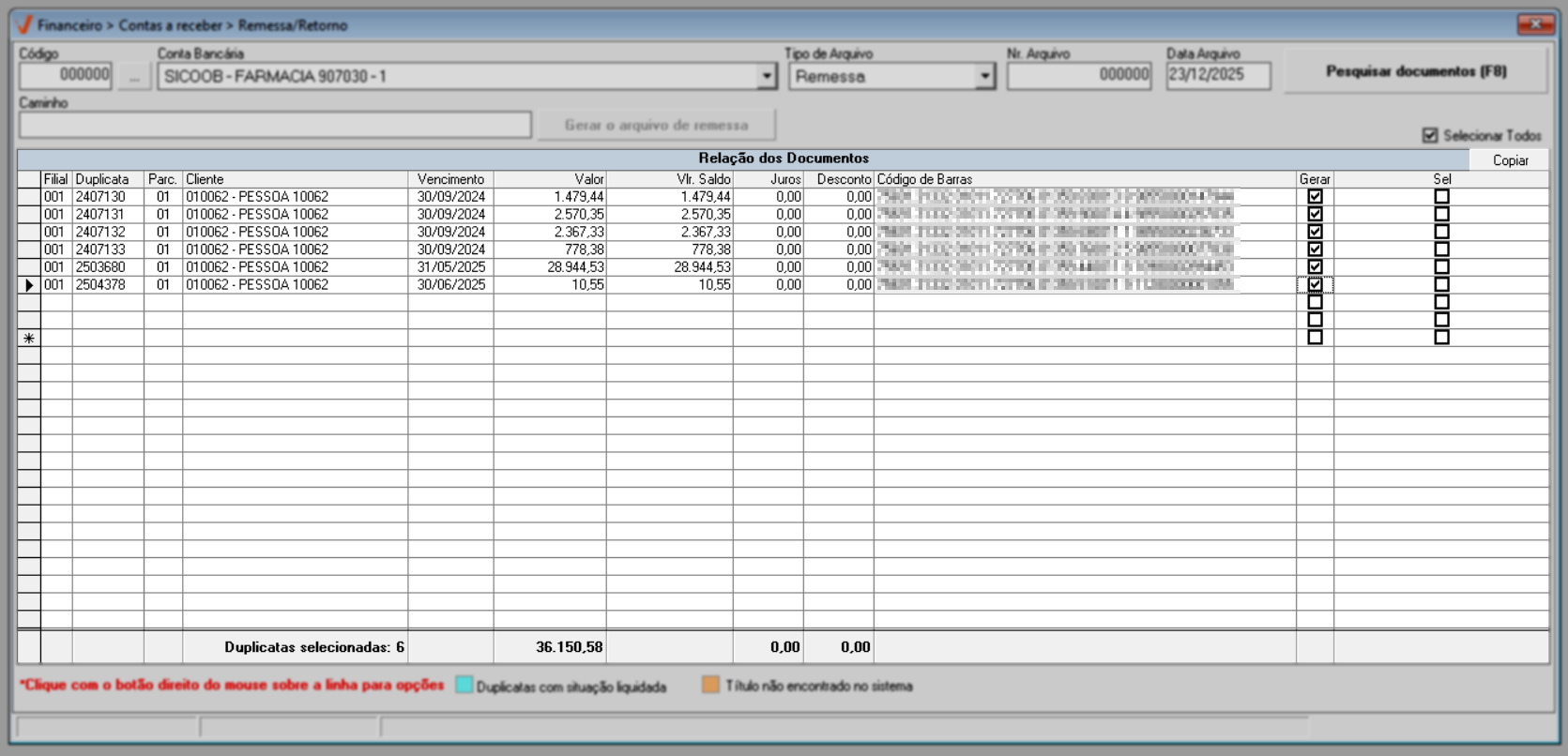This screenshot has height=756, width=1568.
Task: Toggle the Selecionar Todos checkbox
Action: coord(1430,136)
